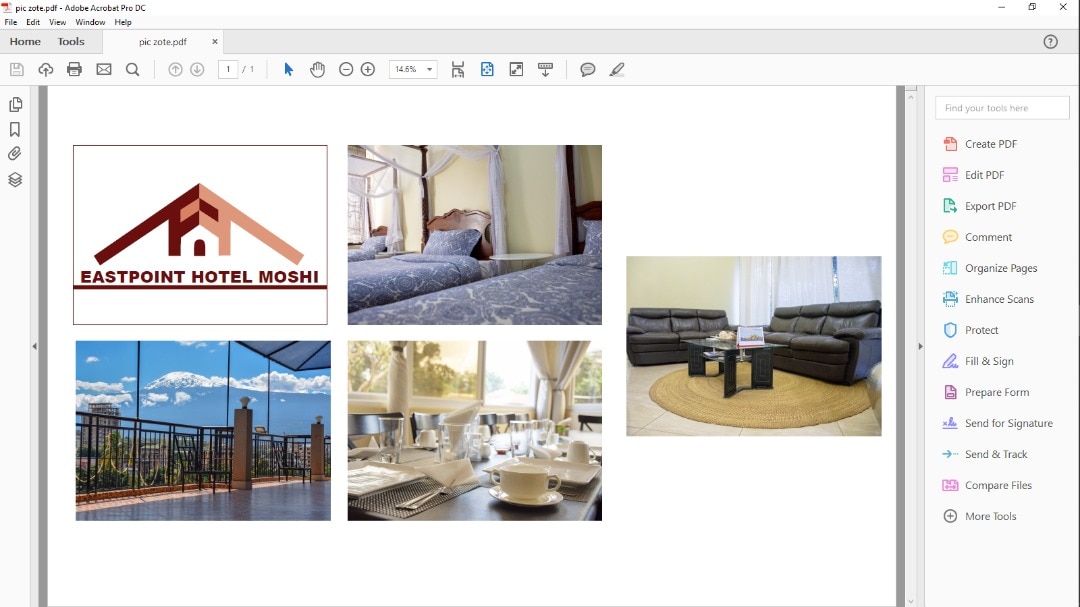Zoom in on the page

coord(367,69)
